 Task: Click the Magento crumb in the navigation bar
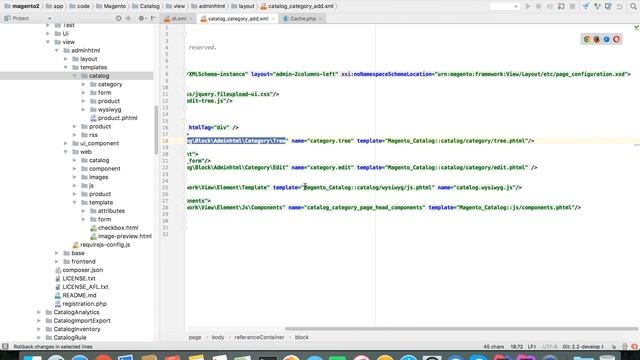[x=111, y=6]
